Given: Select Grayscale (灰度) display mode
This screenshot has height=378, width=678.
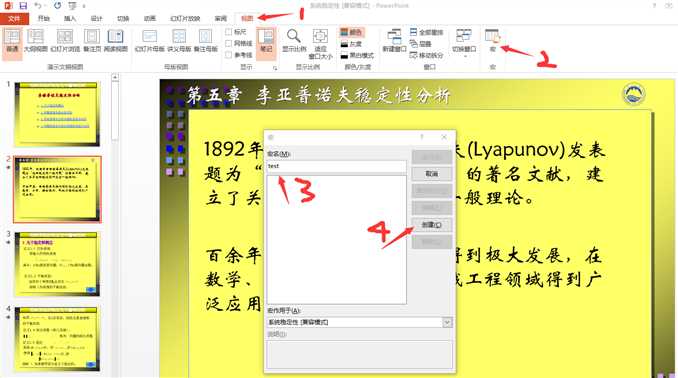Looking at the screenshot, I should coord(351,44).
